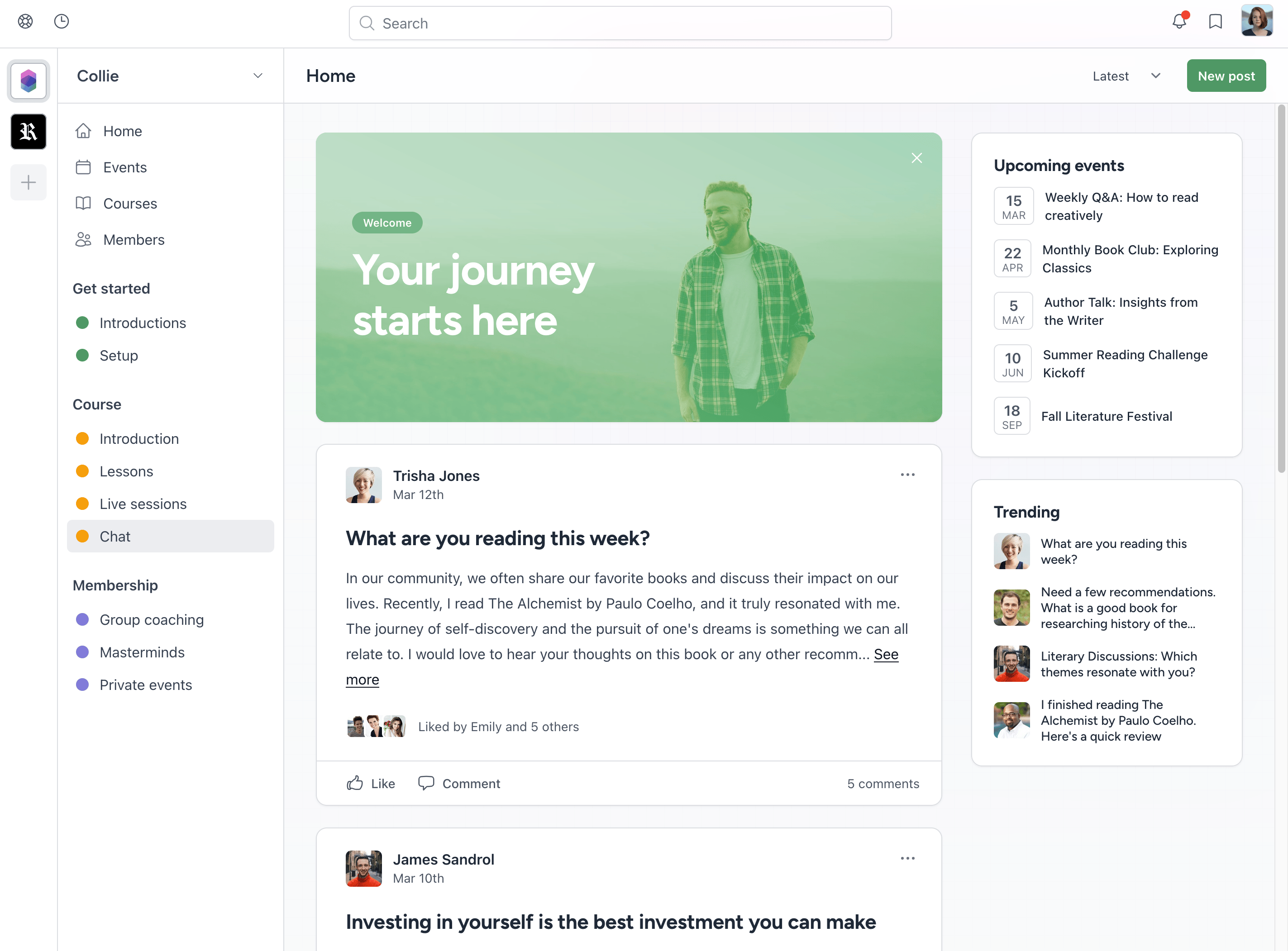The image size is (1288, 951).
Task: Open the notifications bell
Action: pos(1178,22)
